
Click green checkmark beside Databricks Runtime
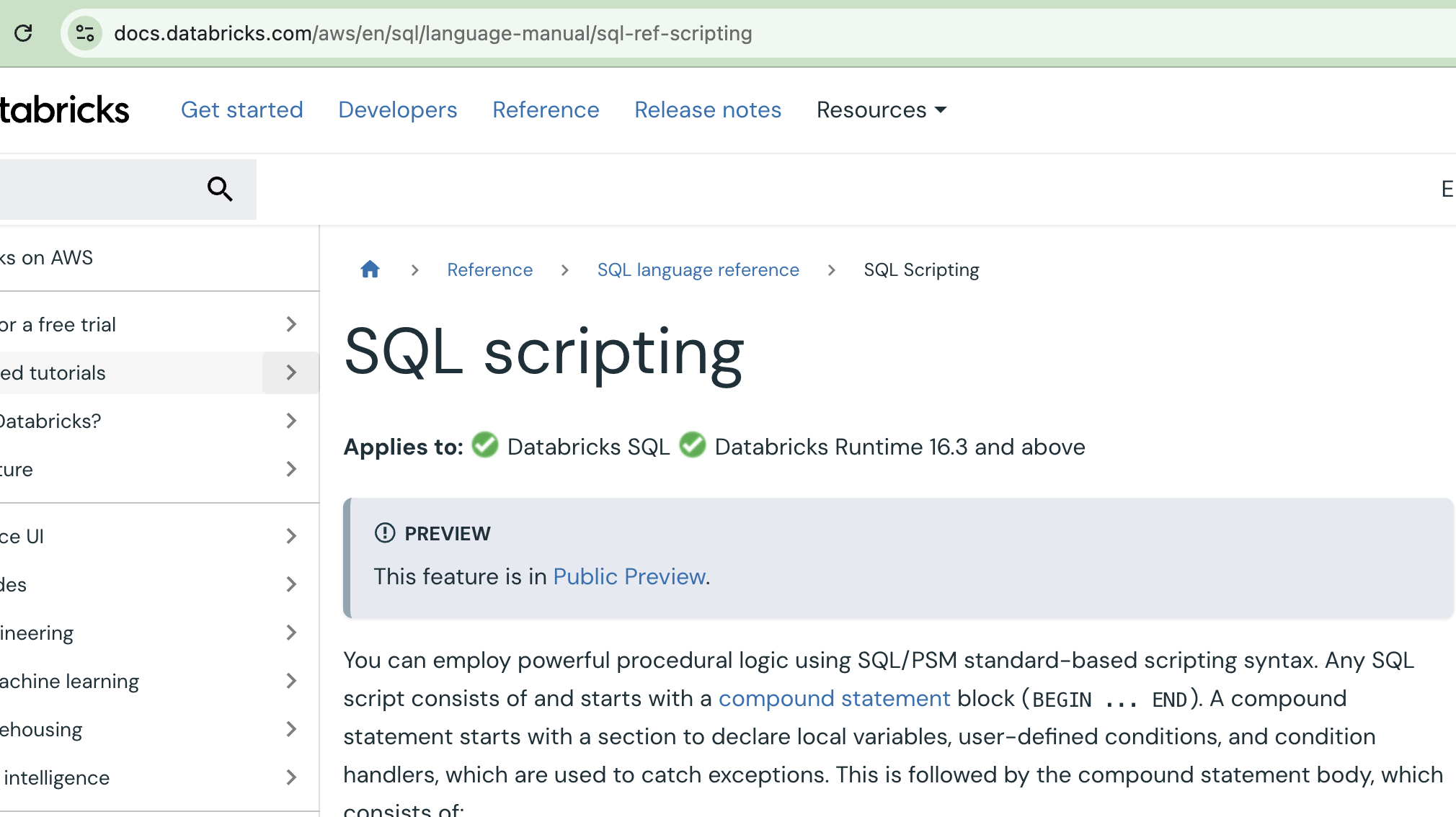[x=693, y=446]
